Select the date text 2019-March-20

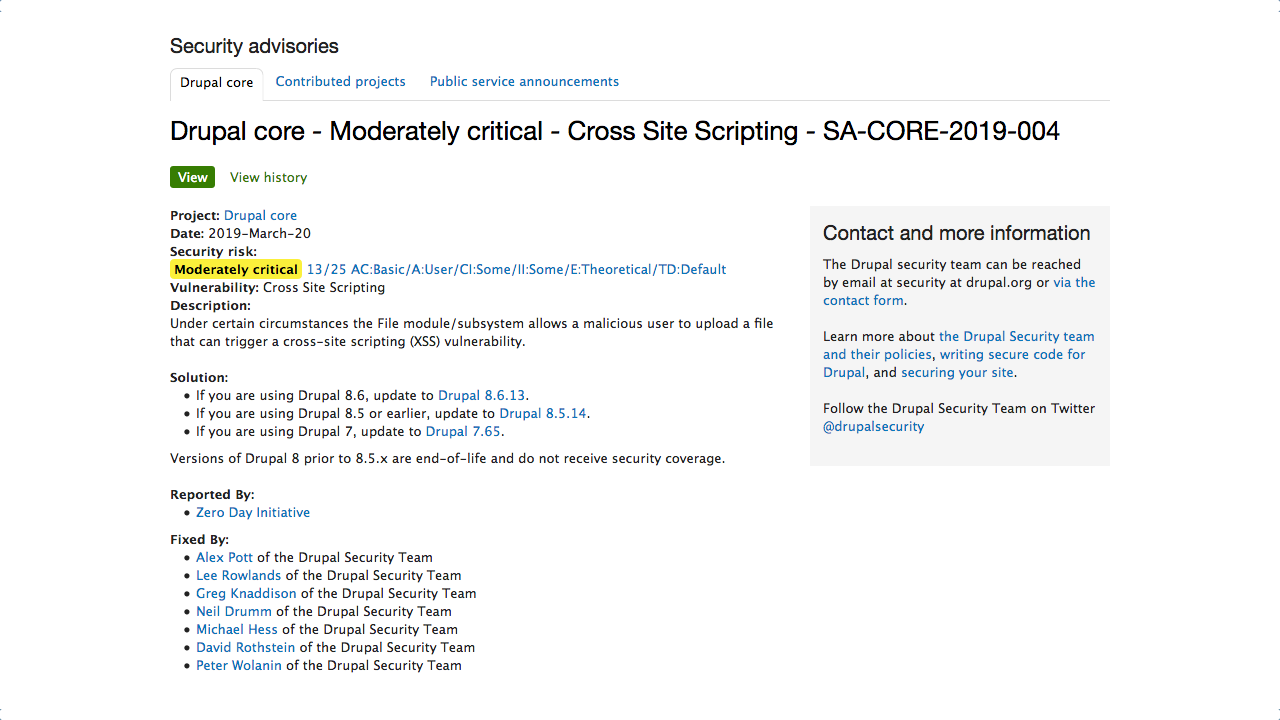[x=259, y=233]
